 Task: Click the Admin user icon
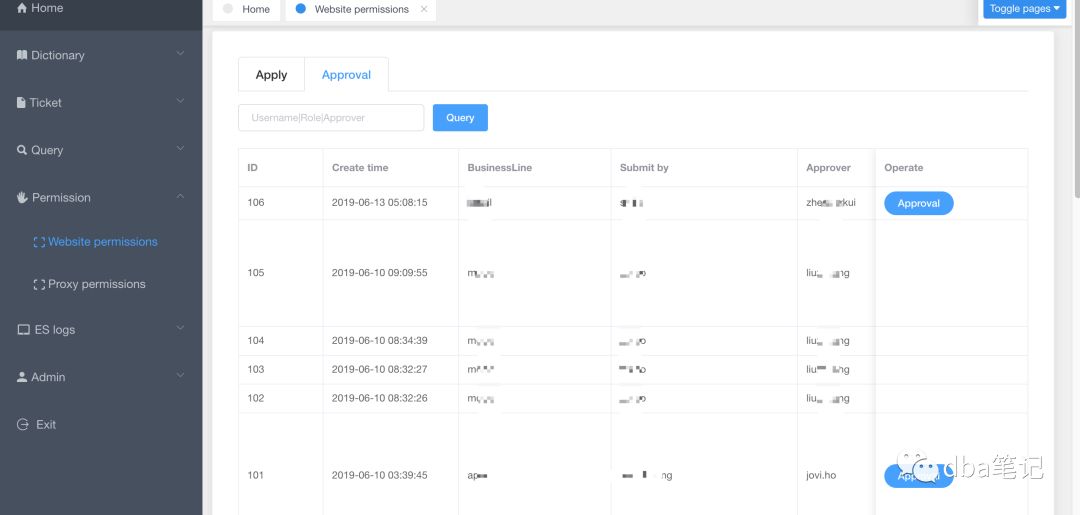22,377
